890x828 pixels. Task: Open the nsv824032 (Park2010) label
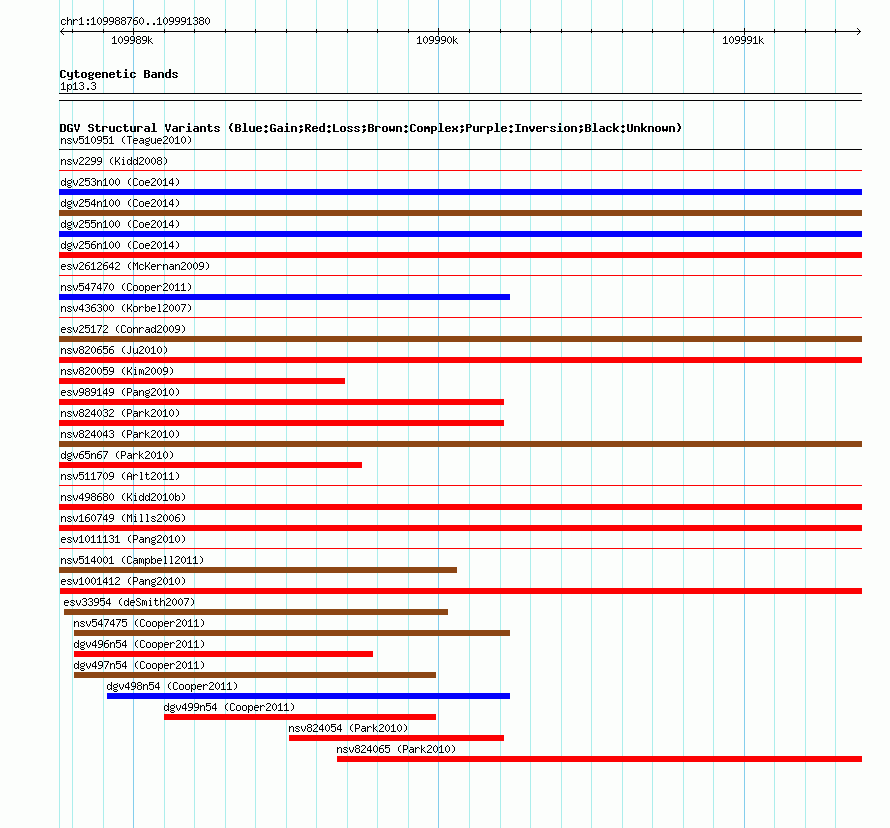click(120, 413)
